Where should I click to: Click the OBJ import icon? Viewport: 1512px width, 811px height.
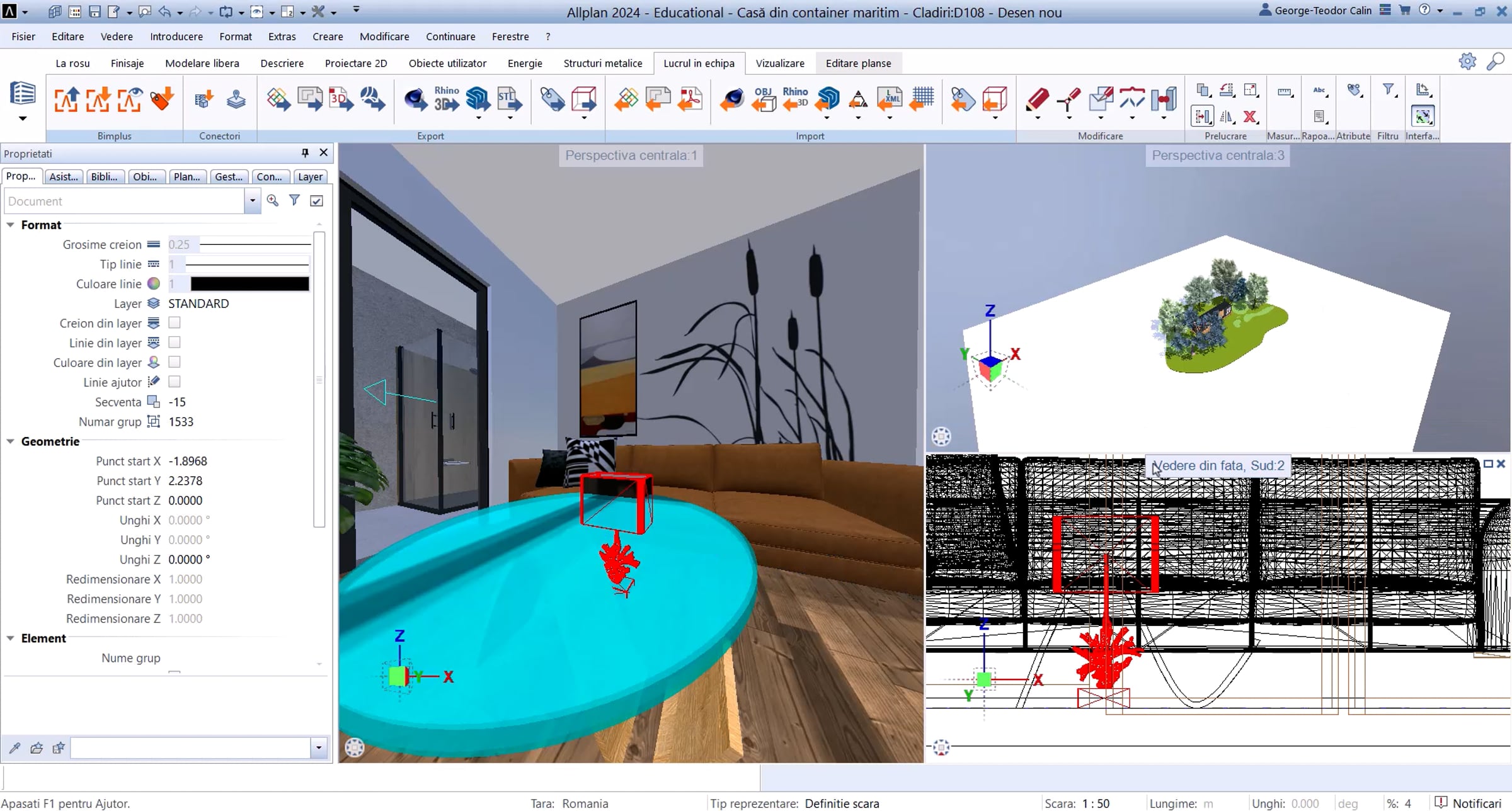click(764, 99)
